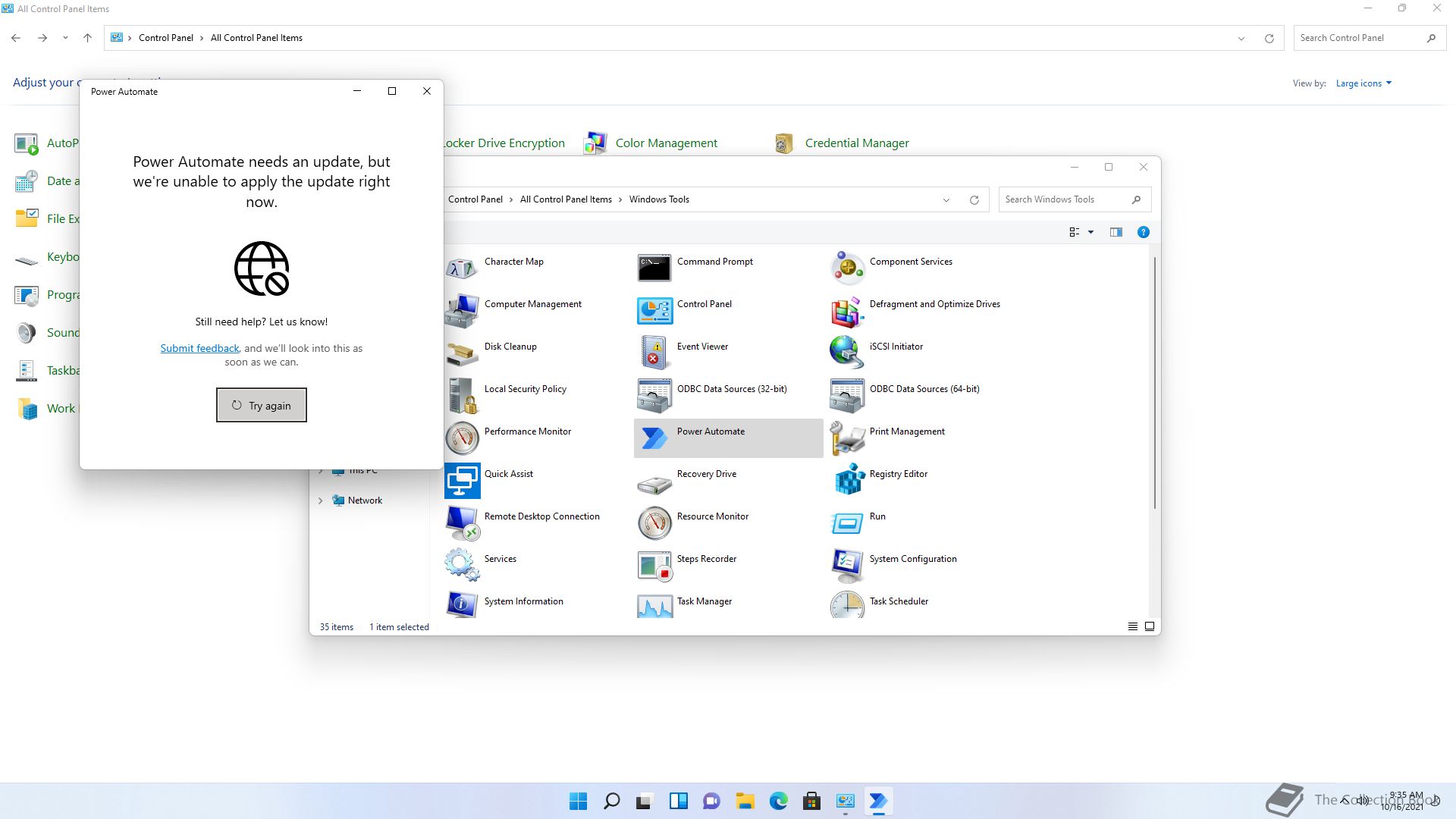The width and height of the screenshot is (1456, 819).
Task: Open BitLocker Drive Encryption link
Action: (505, 143)
